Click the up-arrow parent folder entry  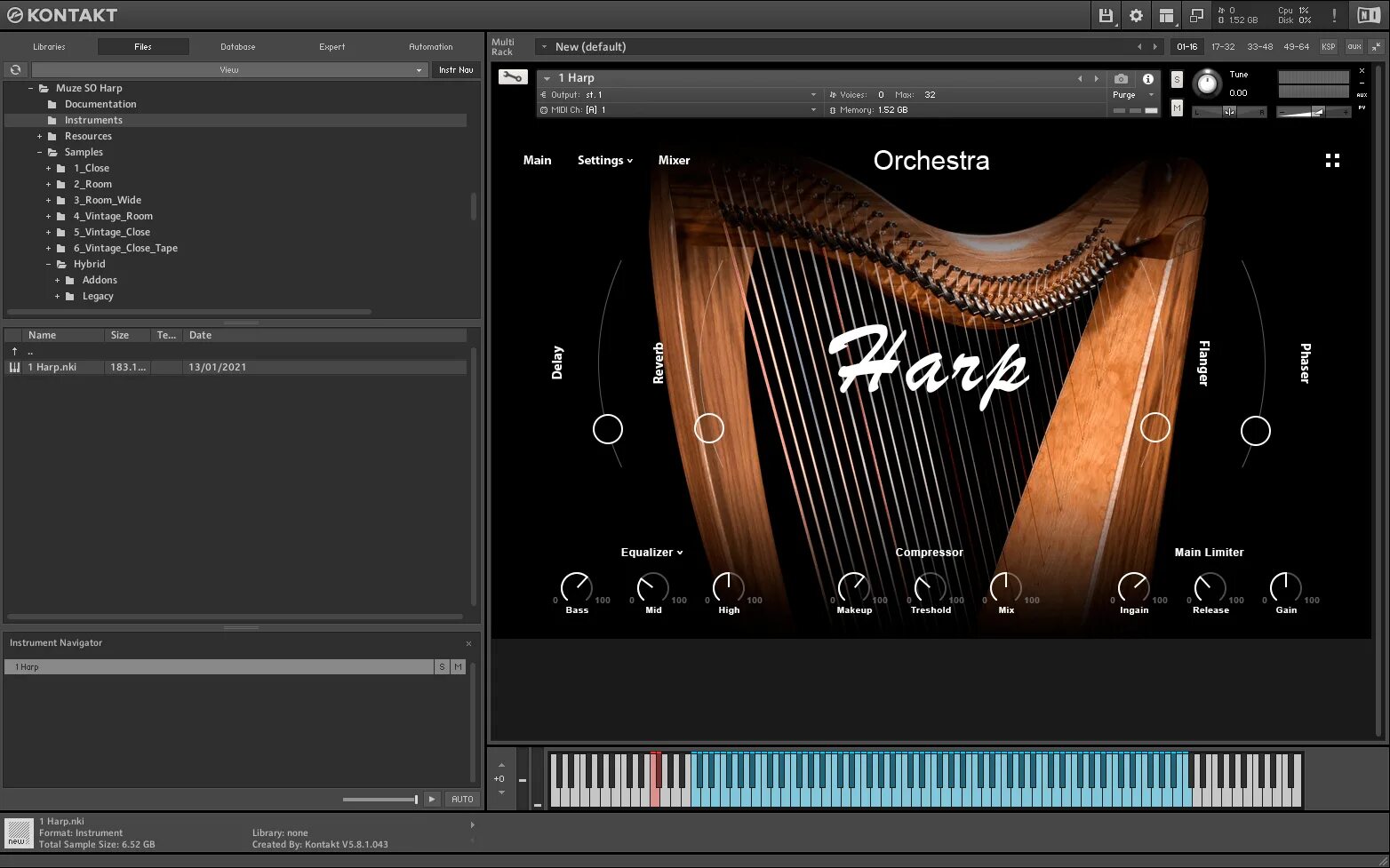click(14, 351)
